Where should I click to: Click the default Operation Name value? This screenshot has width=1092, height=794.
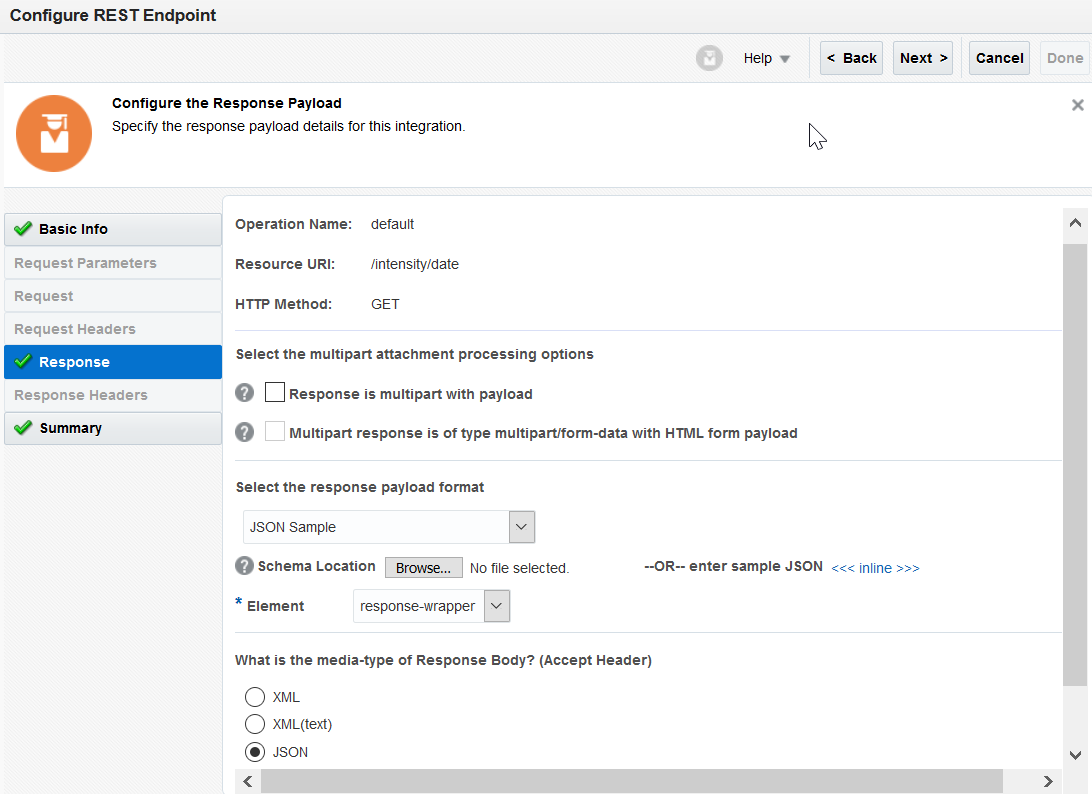392,224
